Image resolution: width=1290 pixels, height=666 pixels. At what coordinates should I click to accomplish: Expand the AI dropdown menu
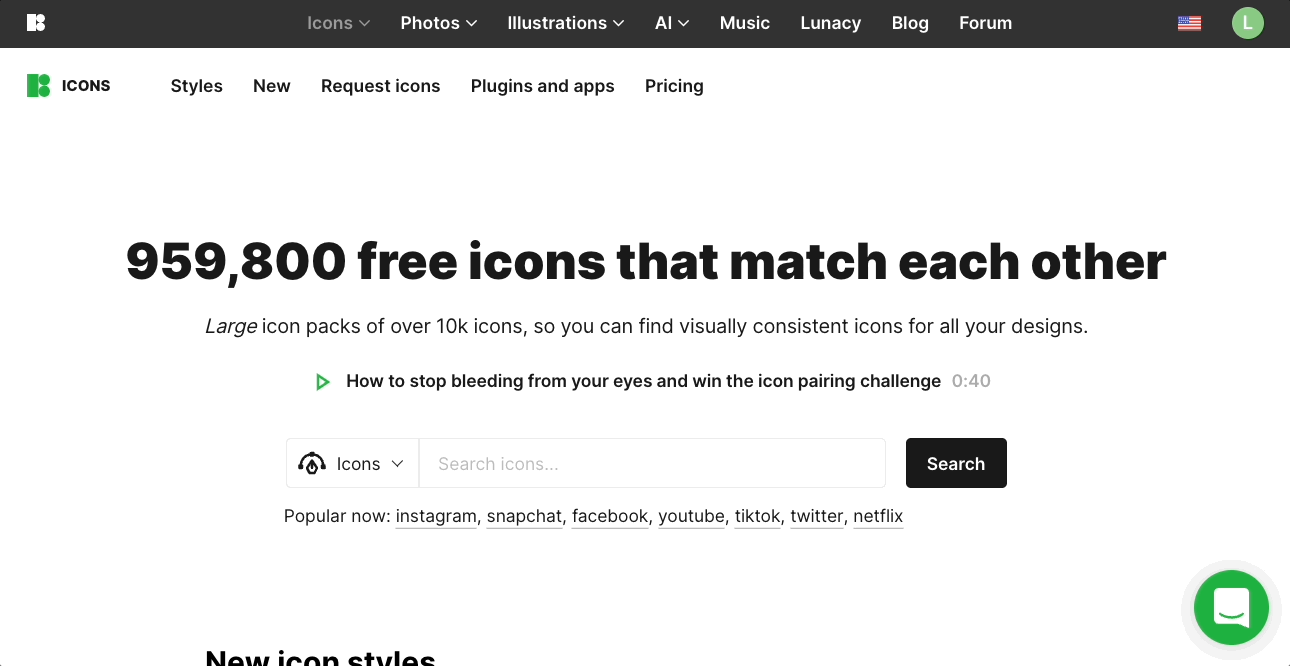tap(671, 23)
